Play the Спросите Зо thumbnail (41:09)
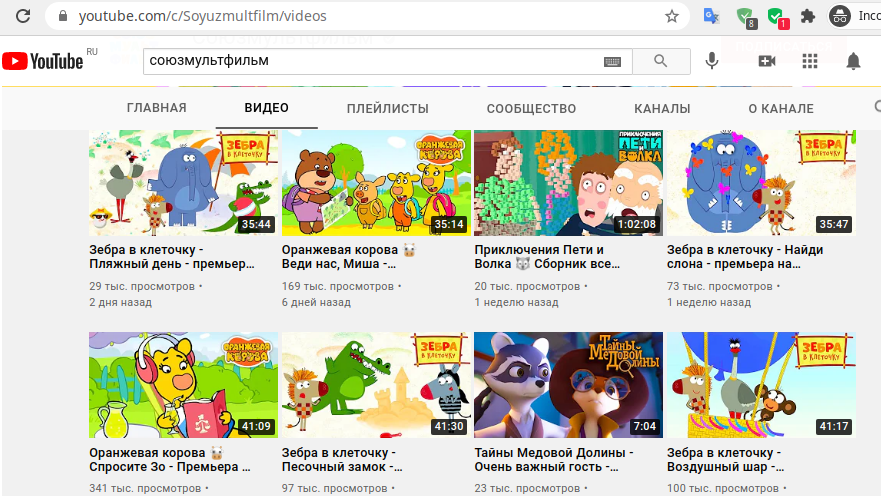Image resolution: width=881 pixels, height=496 pixels. [183, 385]
